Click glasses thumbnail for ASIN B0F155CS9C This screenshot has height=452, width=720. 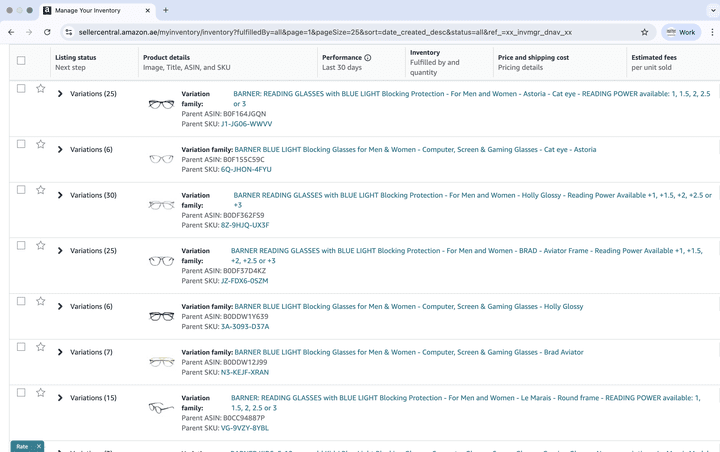click(161, 159)
